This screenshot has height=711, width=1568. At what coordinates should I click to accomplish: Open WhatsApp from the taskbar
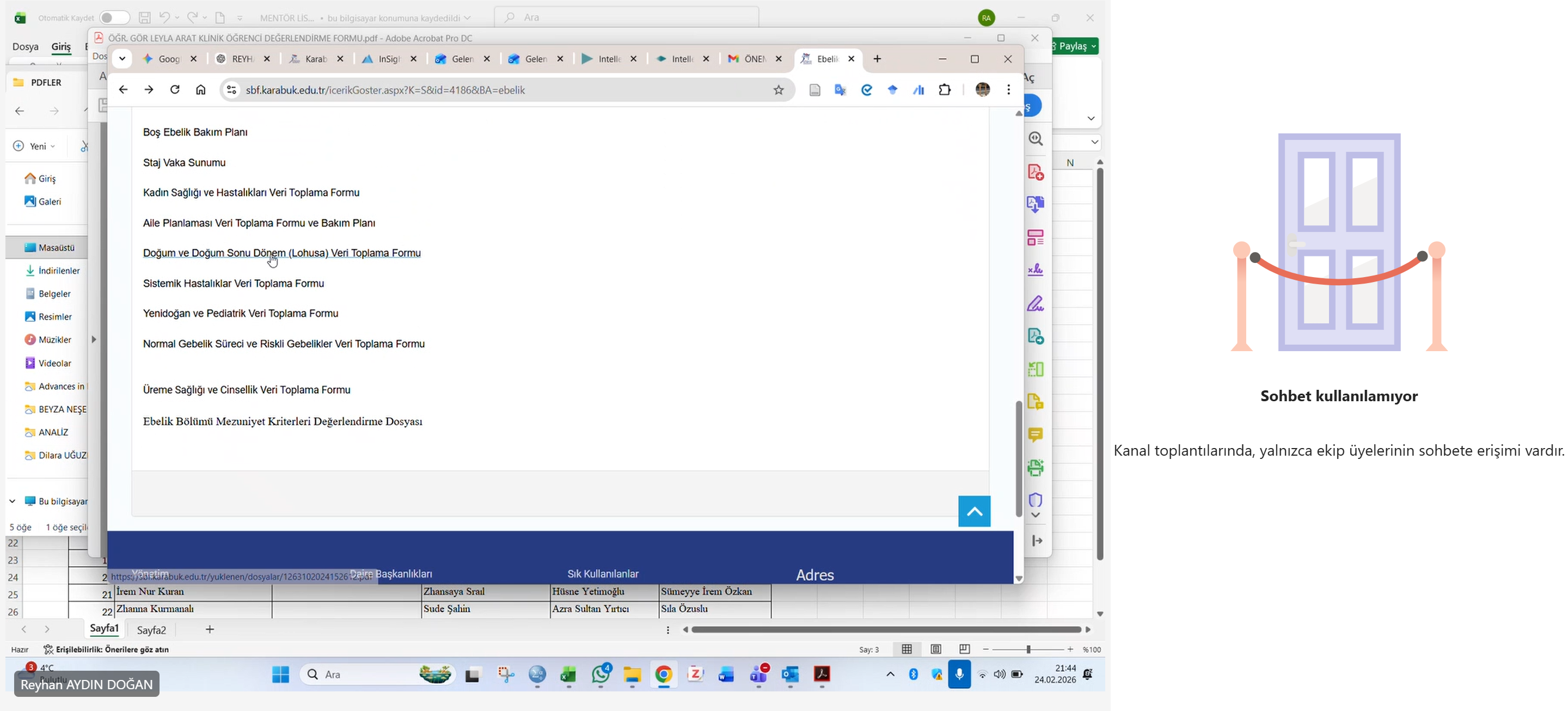click(601, 675)
